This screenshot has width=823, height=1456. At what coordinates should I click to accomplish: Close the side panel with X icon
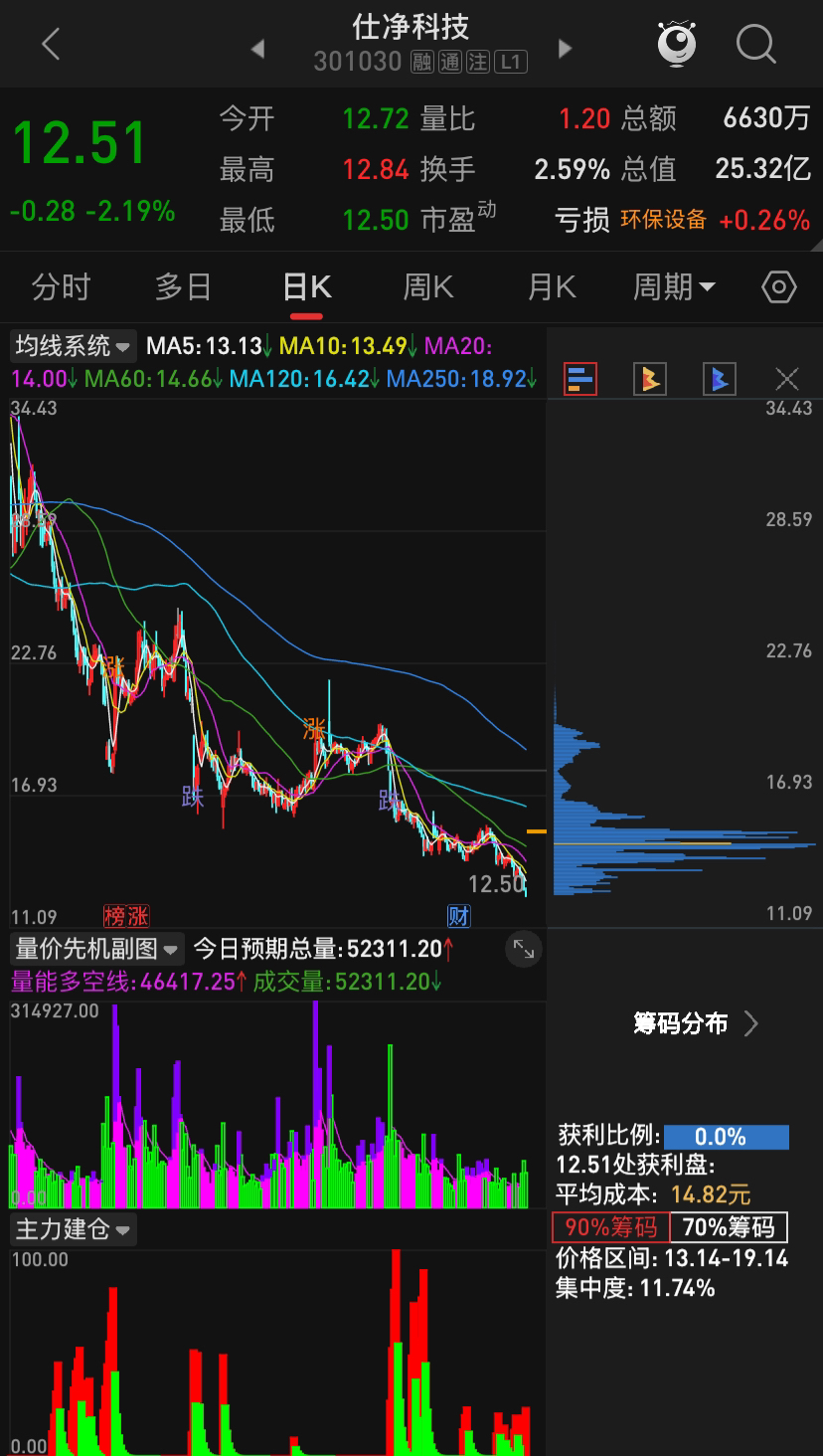pos(787,378)
